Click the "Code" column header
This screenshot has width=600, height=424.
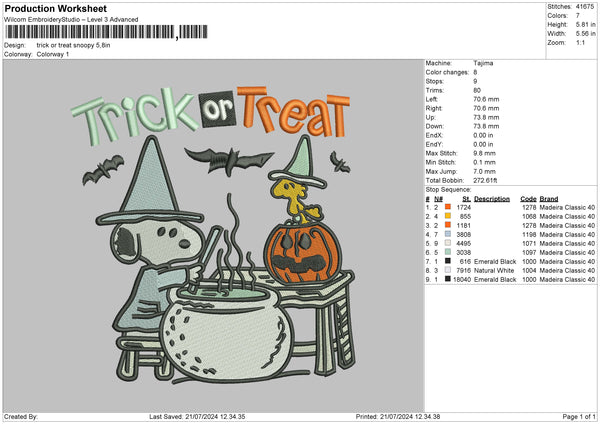528,199
